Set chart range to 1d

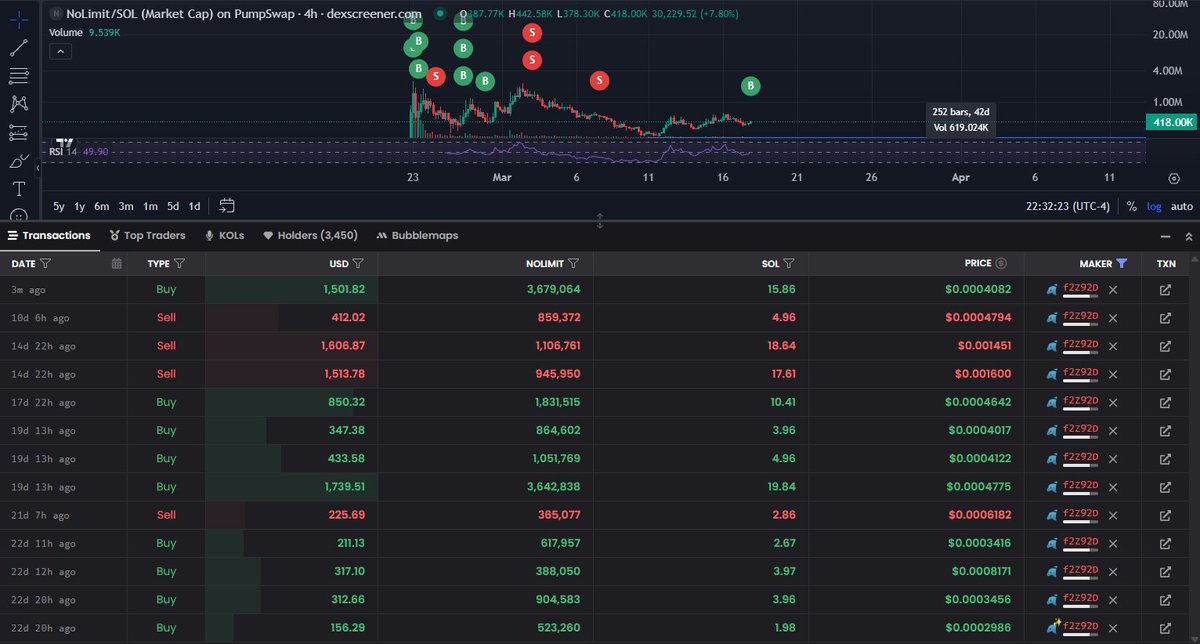tap(194, 206)
